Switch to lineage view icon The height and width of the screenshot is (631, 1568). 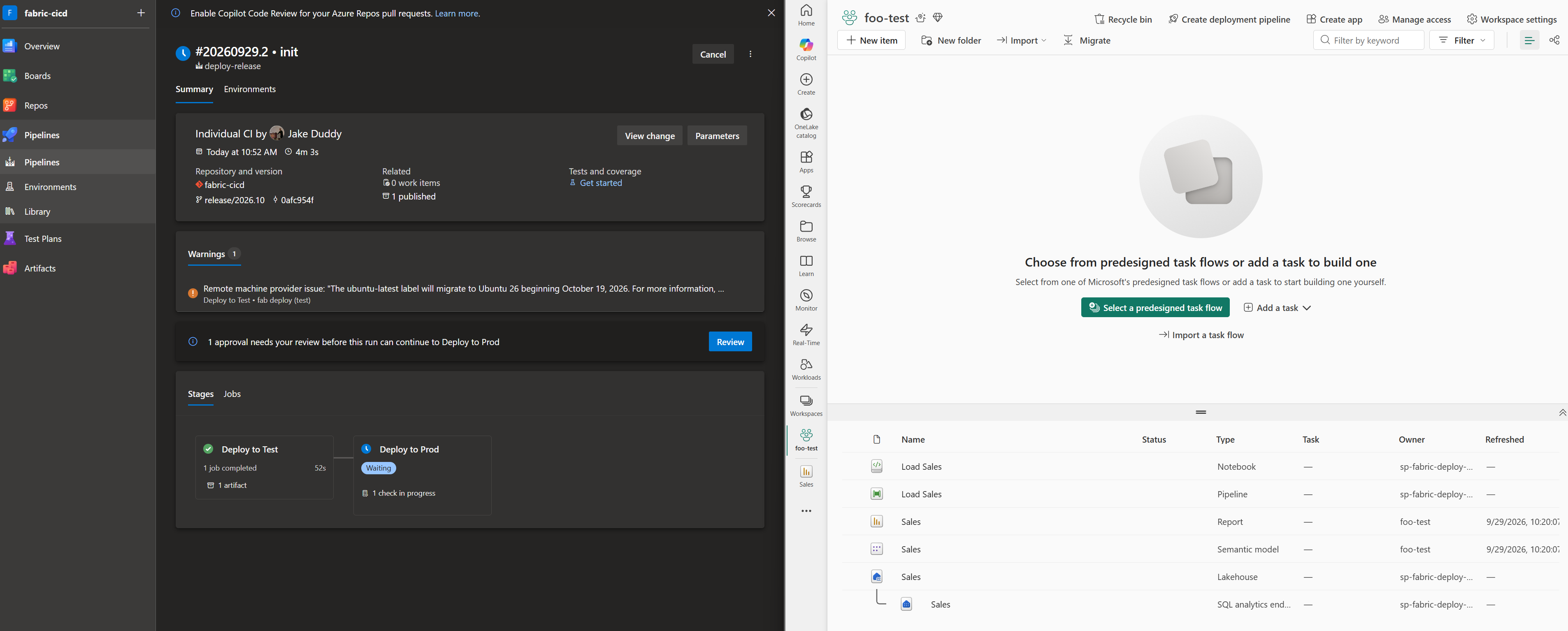1554,40
